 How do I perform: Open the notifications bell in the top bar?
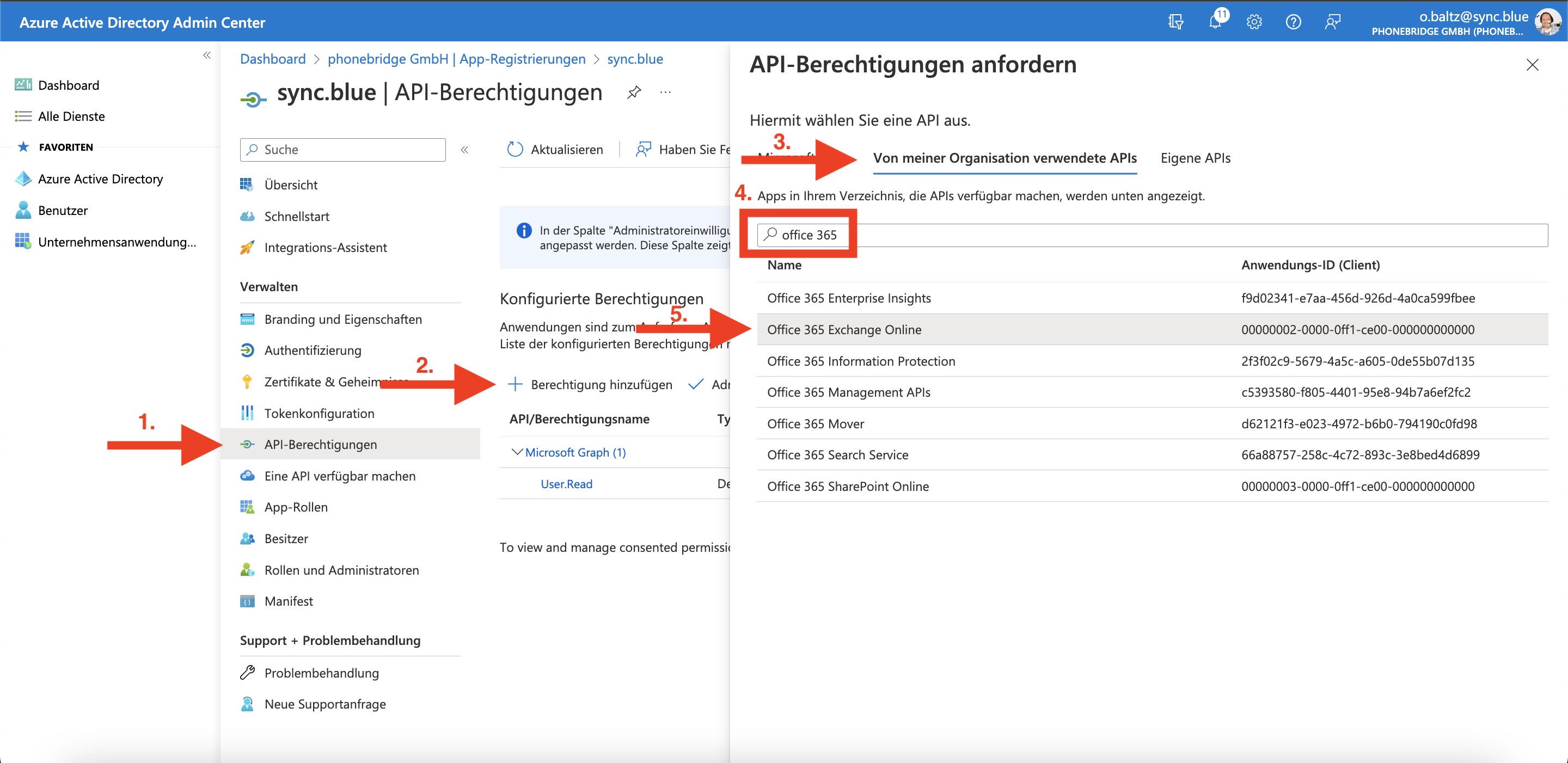[1216, 21]
